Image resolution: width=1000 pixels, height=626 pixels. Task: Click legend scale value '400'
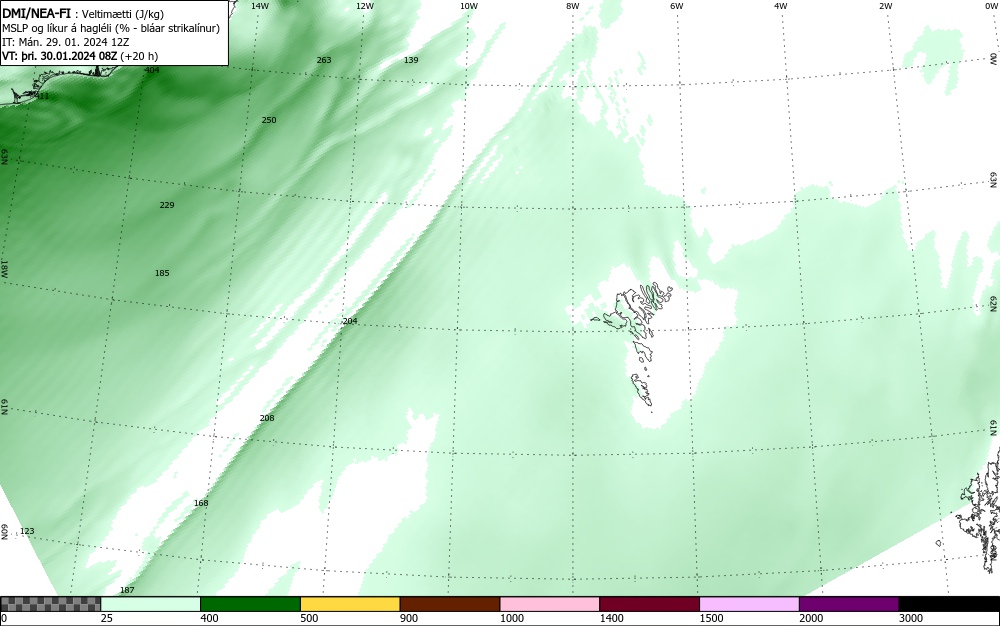pyautogui.click(x=209, y=618)
